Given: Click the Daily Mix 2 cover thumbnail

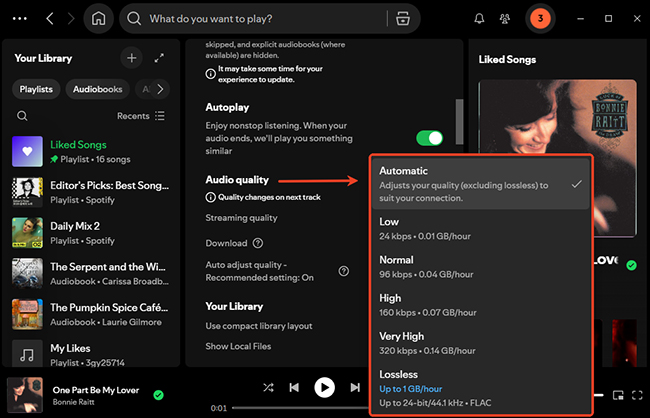Looking at the screenshot, I should tap(27, 233).
